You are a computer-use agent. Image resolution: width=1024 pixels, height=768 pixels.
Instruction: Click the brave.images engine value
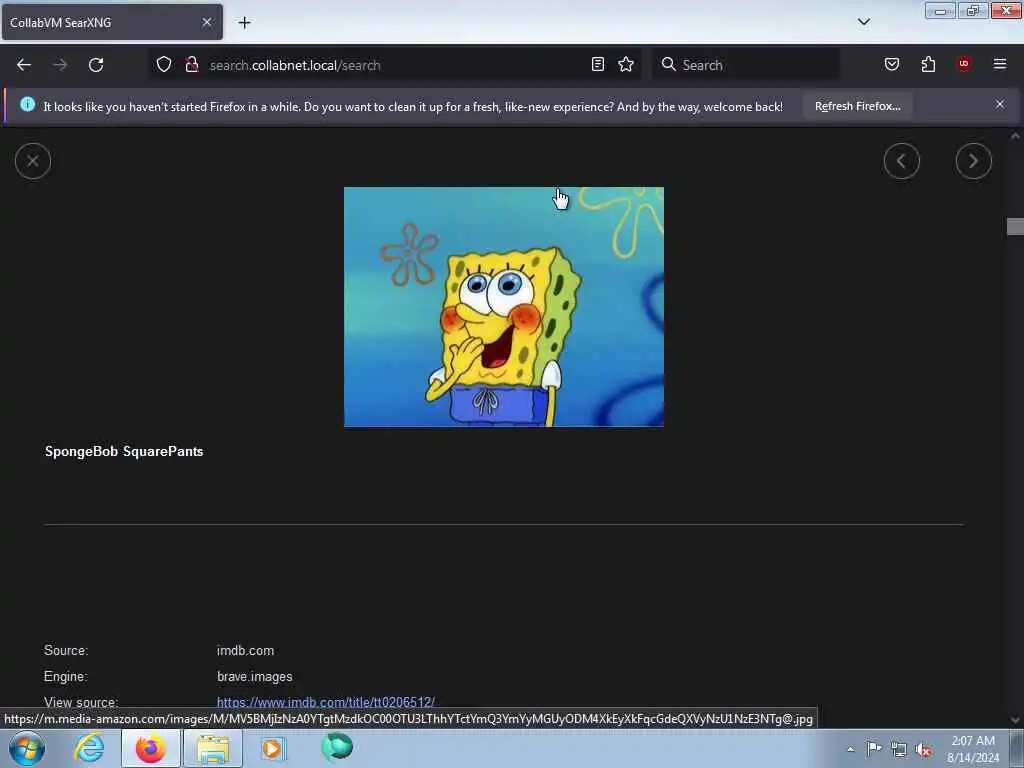tap(255, 677)
